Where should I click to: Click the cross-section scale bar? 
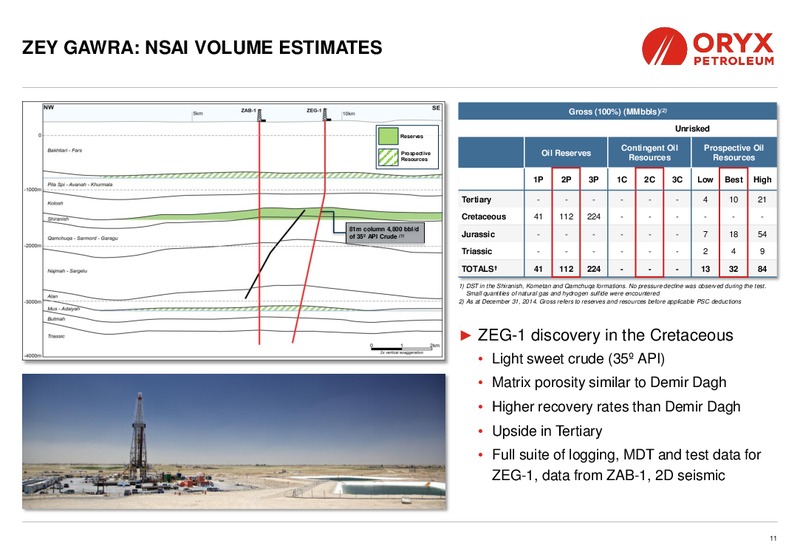(x=405, y=348)
